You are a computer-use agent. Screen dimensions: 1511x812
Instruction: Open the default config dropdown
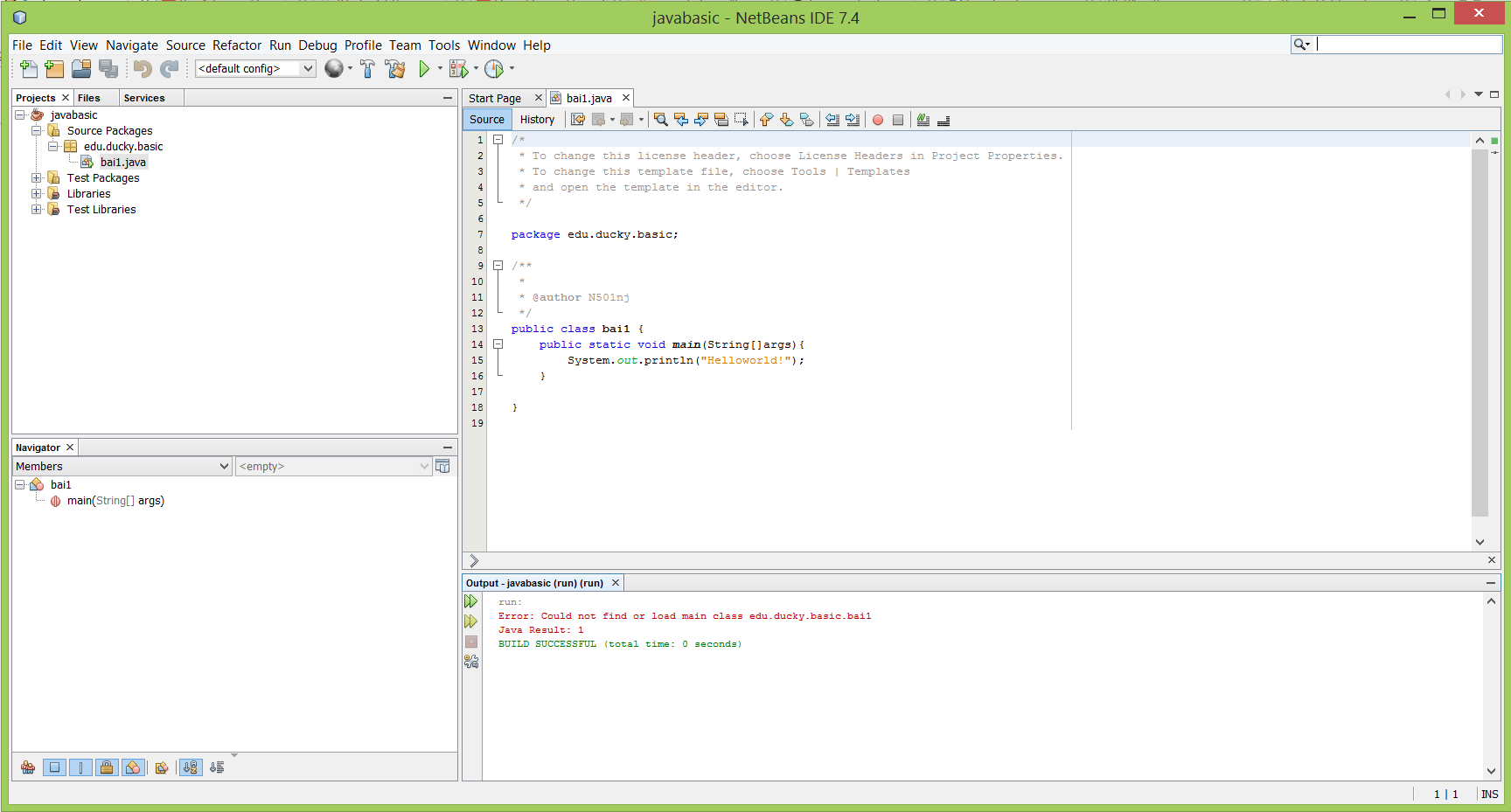(x=255, y=68)
